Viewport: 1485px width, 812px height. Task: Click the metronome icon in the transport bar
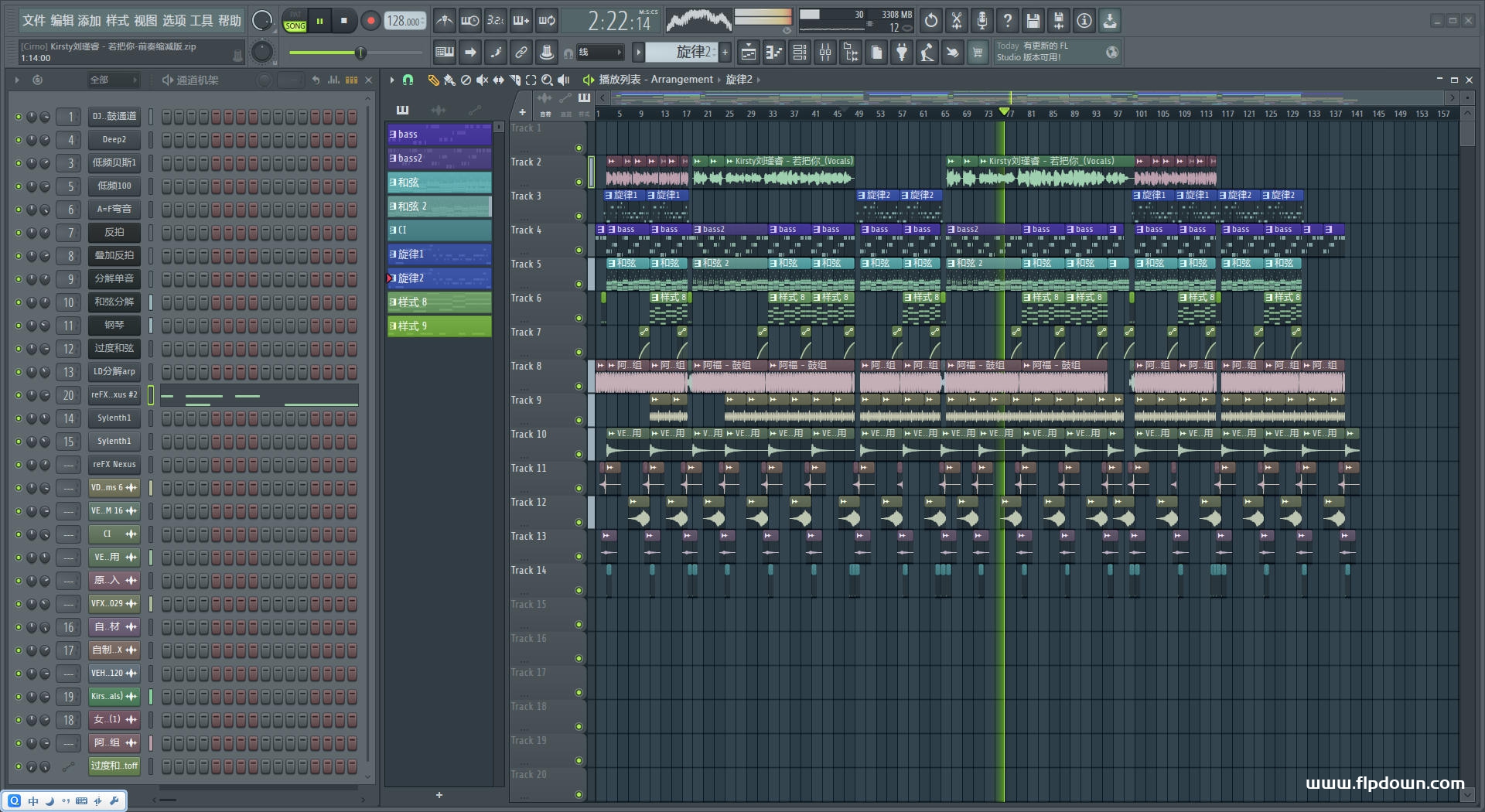[444, 21]
